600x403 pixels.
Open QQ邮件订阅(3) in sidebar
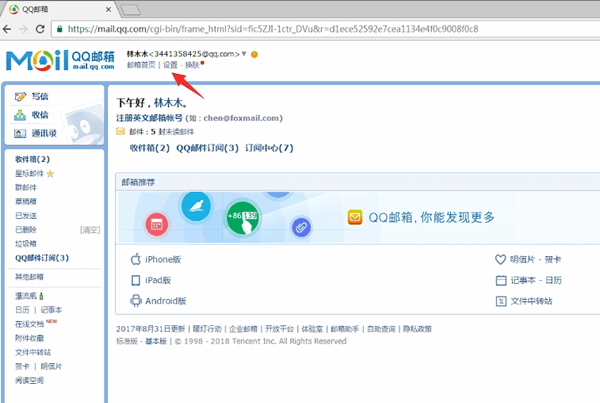(42, 258)
